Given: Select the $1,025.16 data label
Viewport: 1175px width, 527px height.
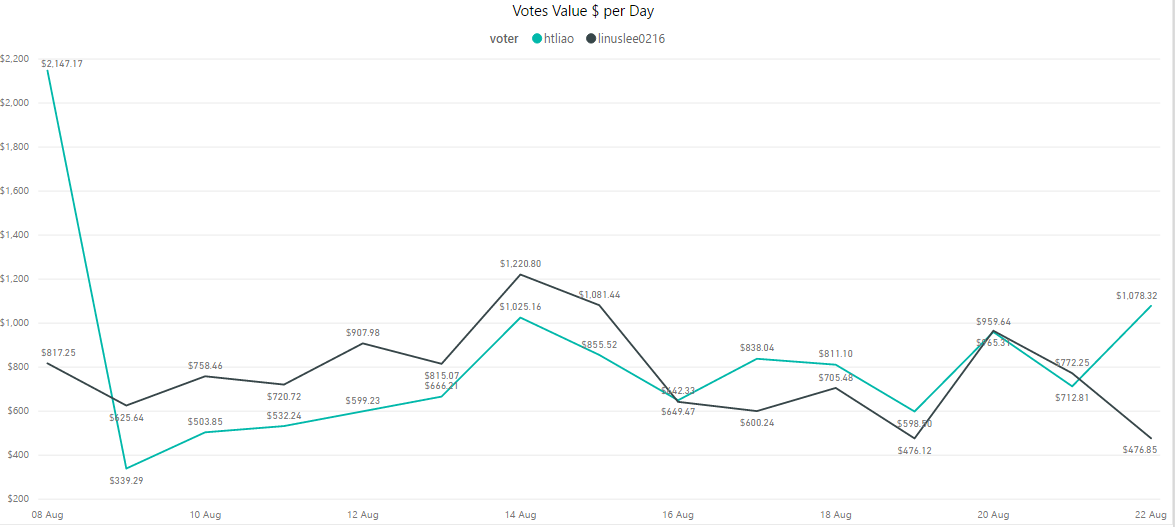Looking at the screenshot, I should (520, 307).
